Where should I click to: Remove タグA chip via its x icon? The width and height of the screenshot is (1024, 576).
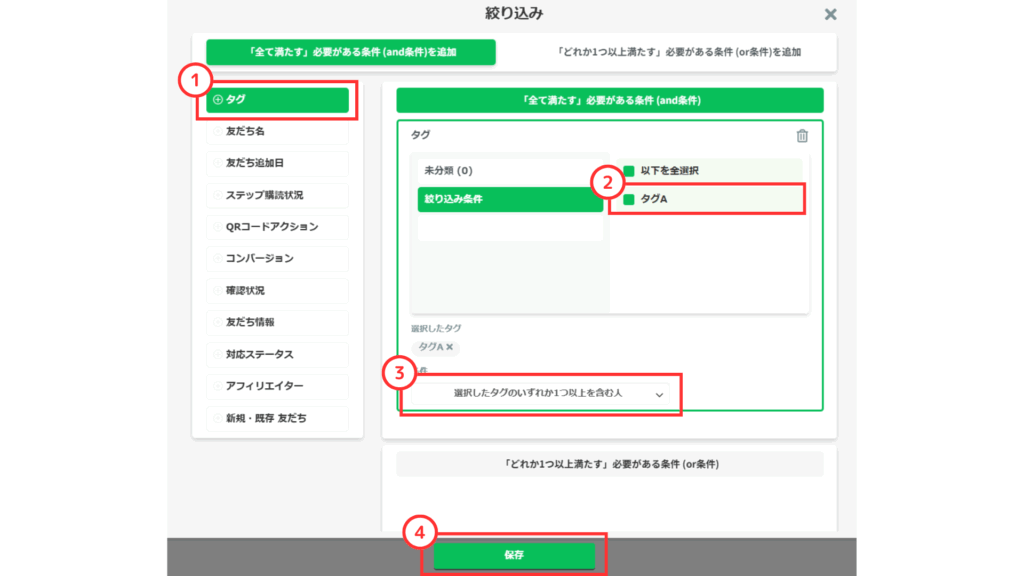450,347
